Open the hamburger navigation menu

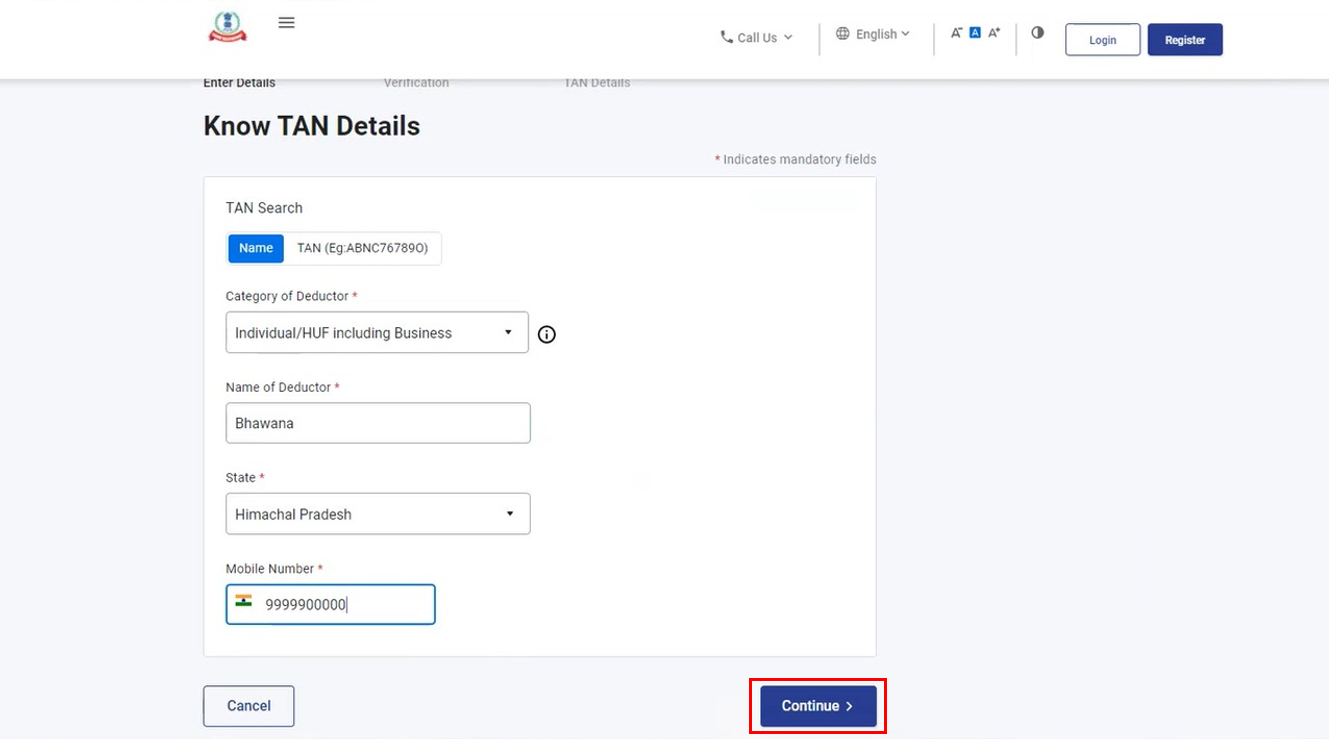tap(287, 21)
